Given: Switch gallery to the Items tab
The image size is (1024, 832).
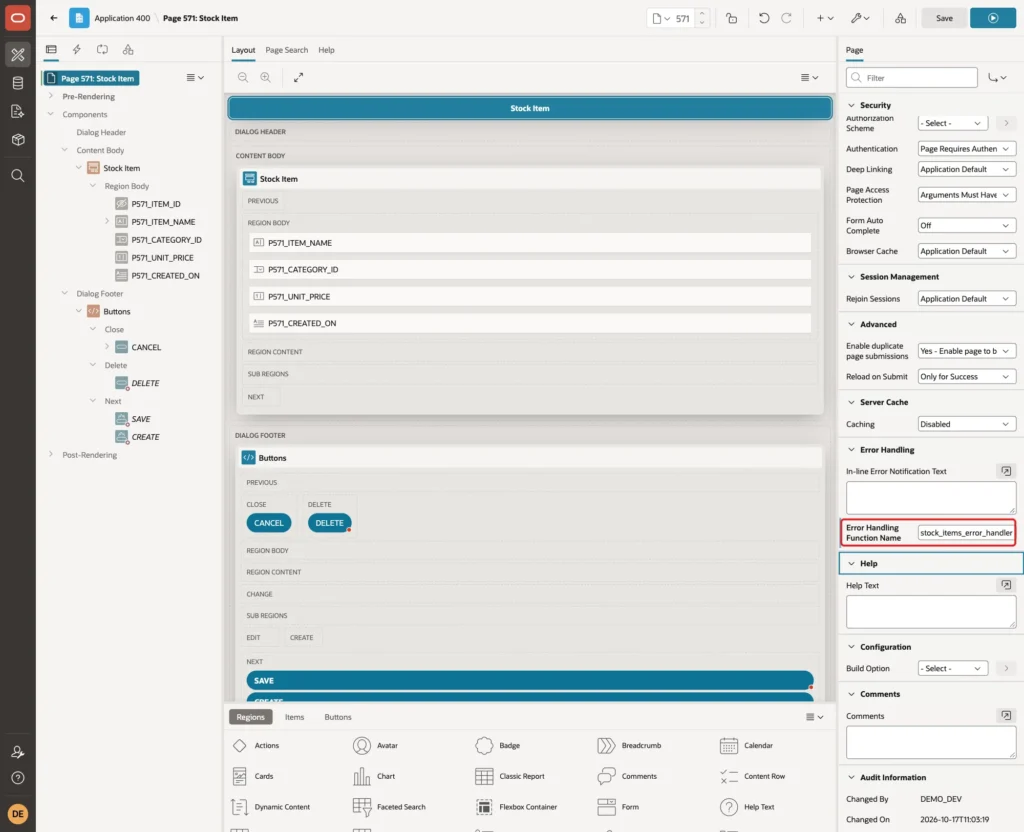Looking at the screenshot, I should (295, 717).
